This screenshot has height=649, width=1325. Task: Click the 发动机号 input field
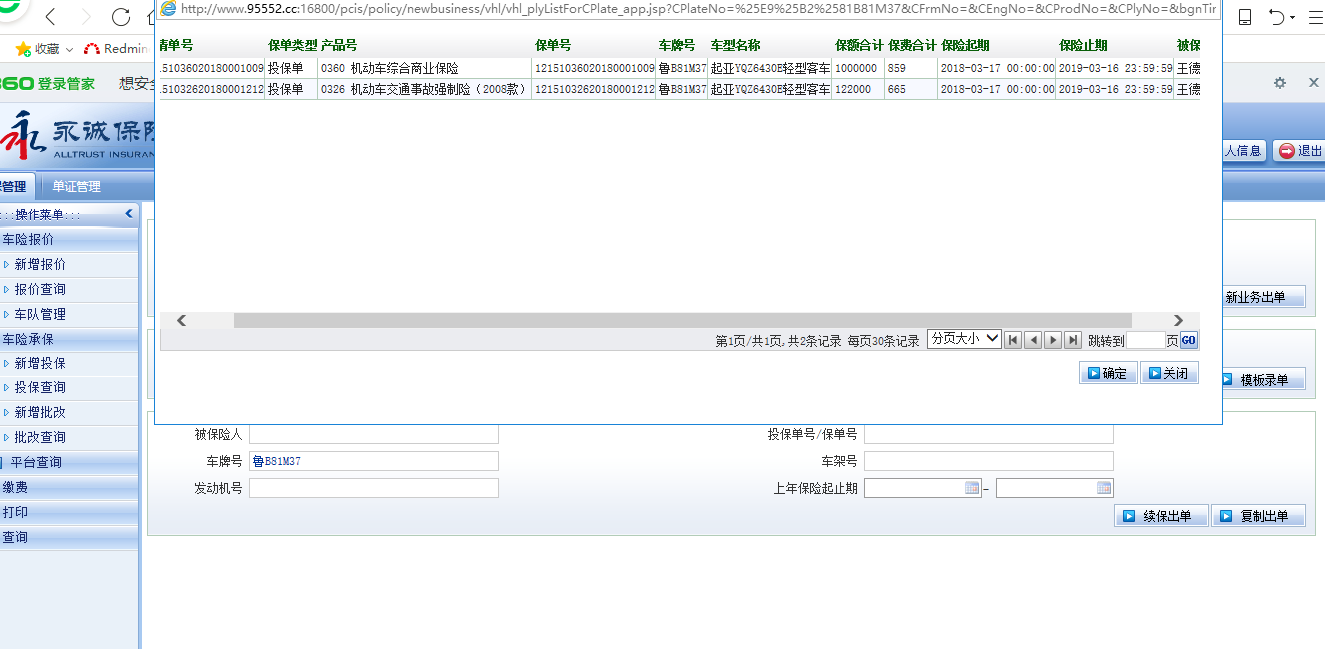(x=374, y=488)
